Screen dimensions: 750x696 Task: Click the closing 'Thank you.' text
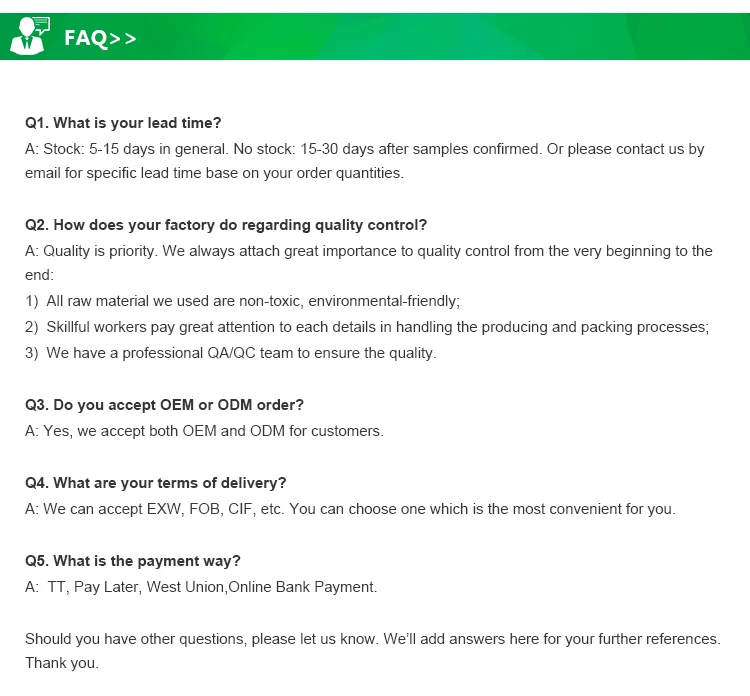click(x=62, y=663)
